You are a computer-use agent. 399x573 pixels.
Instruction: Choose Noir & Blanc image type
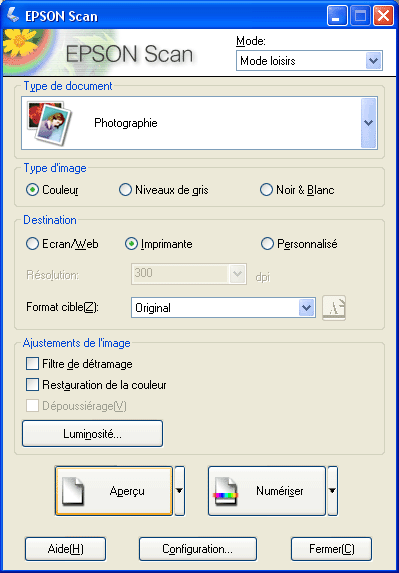[x=266, y=190]
